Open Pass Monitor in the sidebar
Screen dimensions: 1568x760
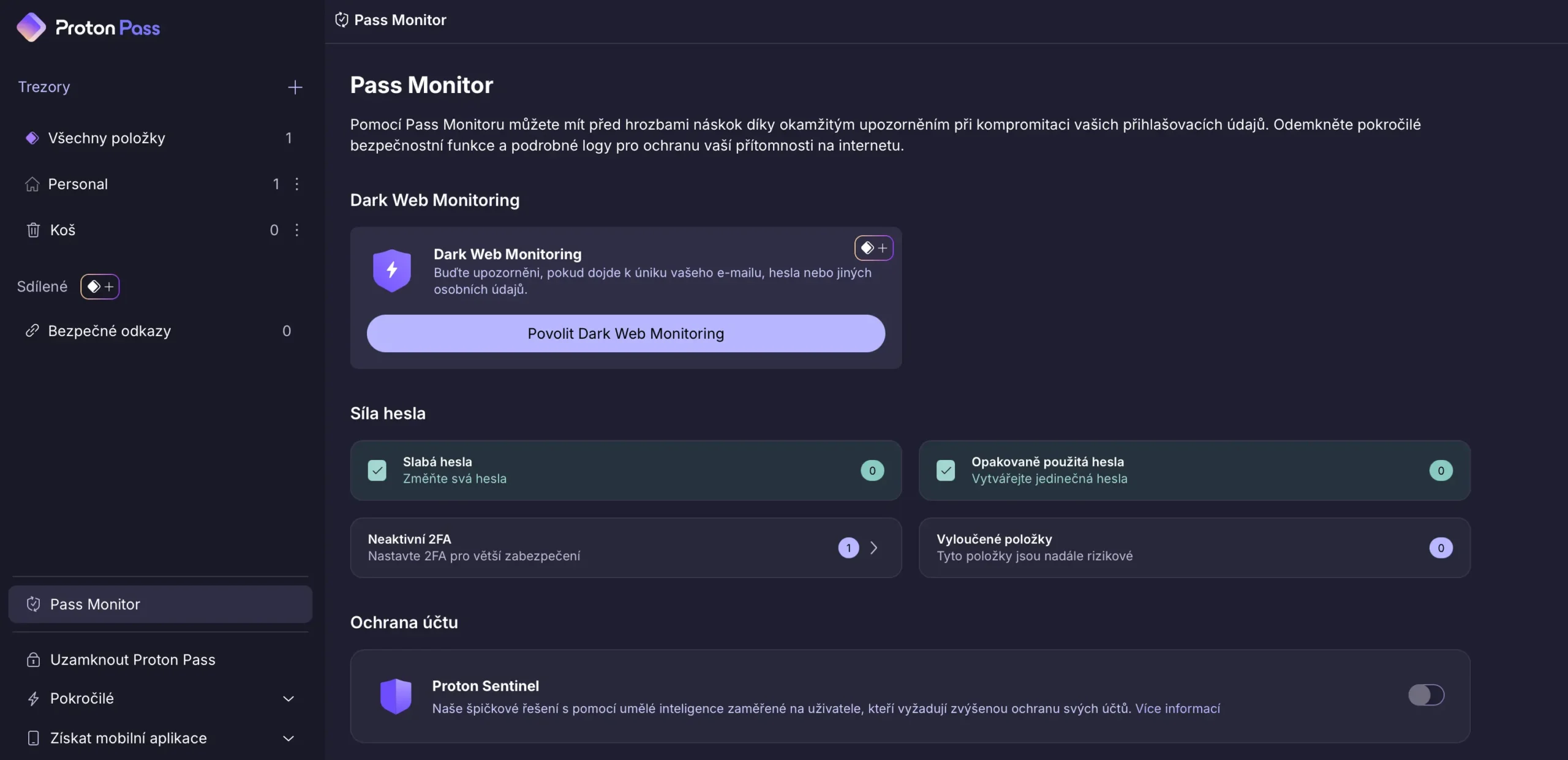[x=95, y=604]
